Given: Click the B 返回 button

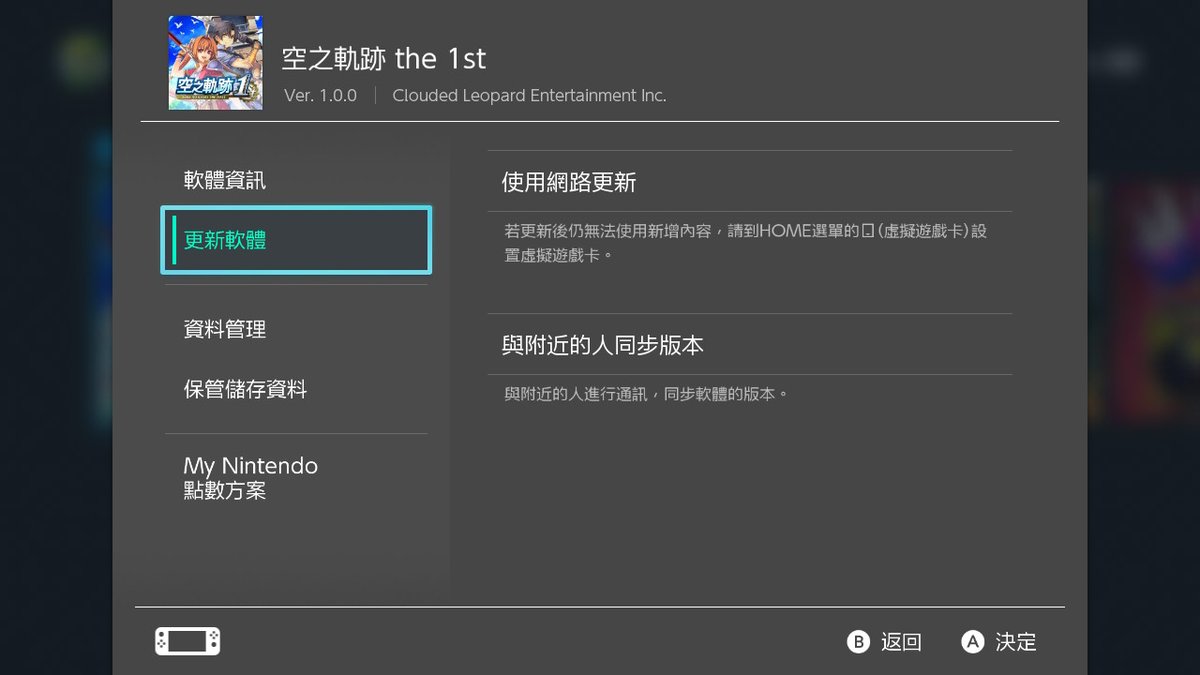Looking at the screenshot, I should 884,642.
